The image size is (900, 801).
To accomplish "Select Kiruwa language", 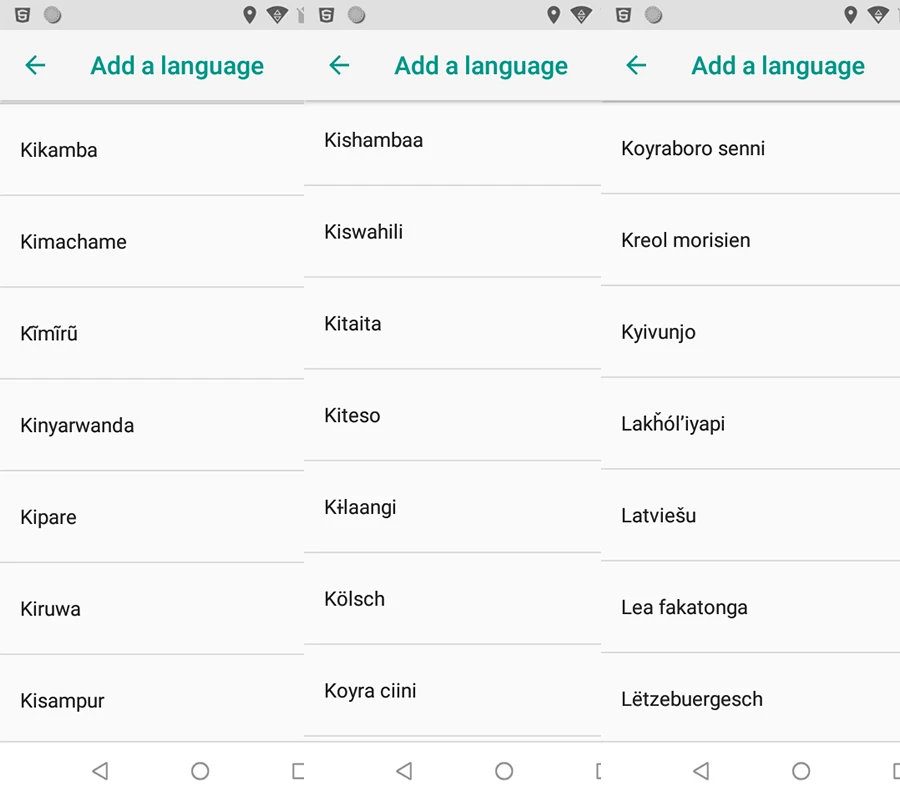I will point(152,609).
